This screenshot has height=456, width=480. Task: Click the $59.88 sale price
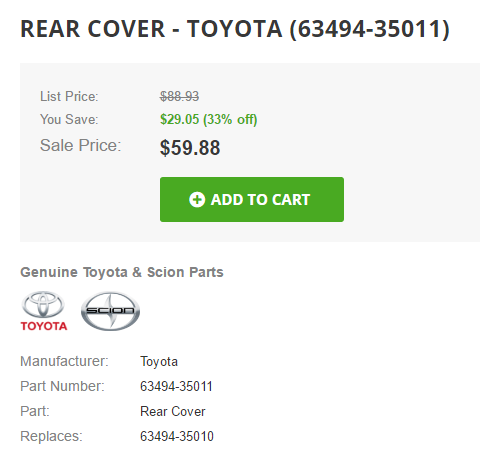coord(190,148)
